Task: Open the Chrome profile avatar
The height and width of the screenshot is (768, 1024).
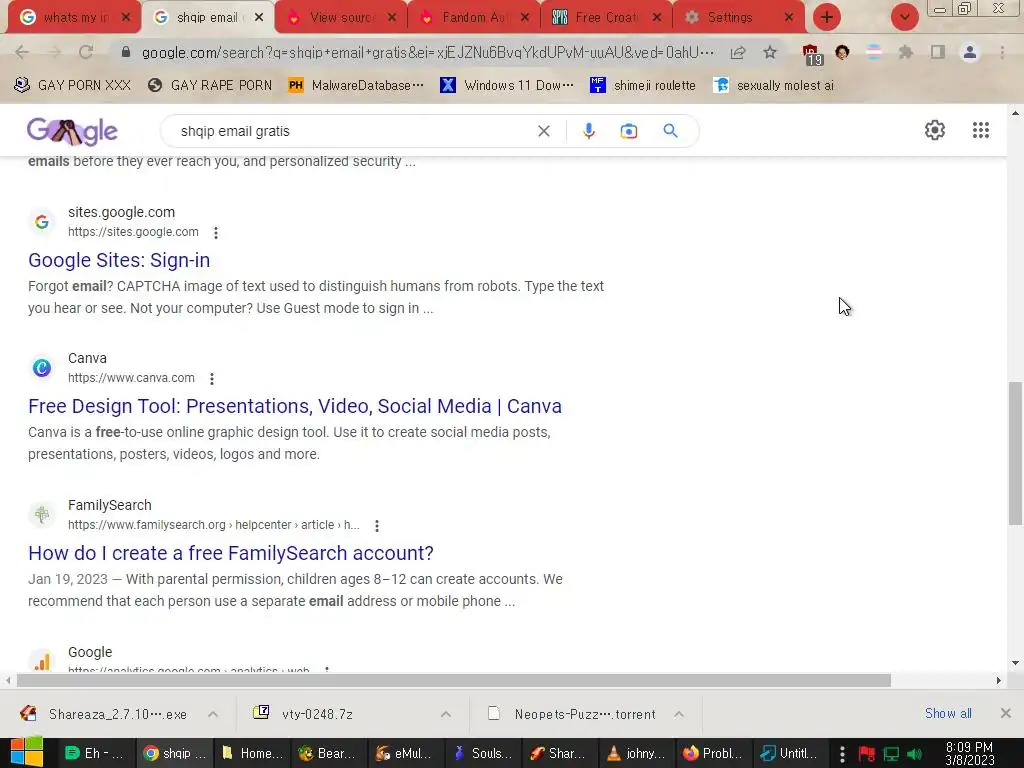Action: [x=970, y=52]
